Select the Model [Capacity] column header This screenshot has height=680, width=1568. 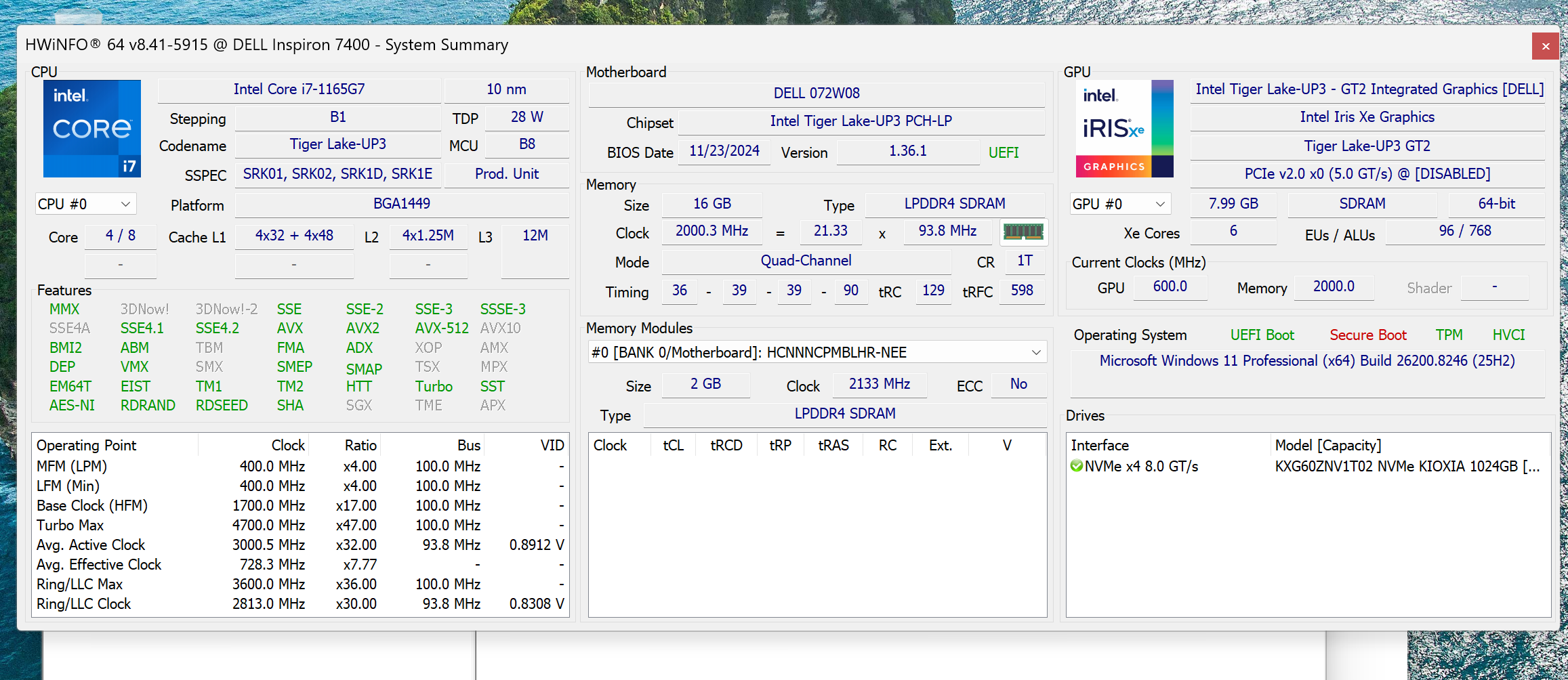tap(1410, 445)
